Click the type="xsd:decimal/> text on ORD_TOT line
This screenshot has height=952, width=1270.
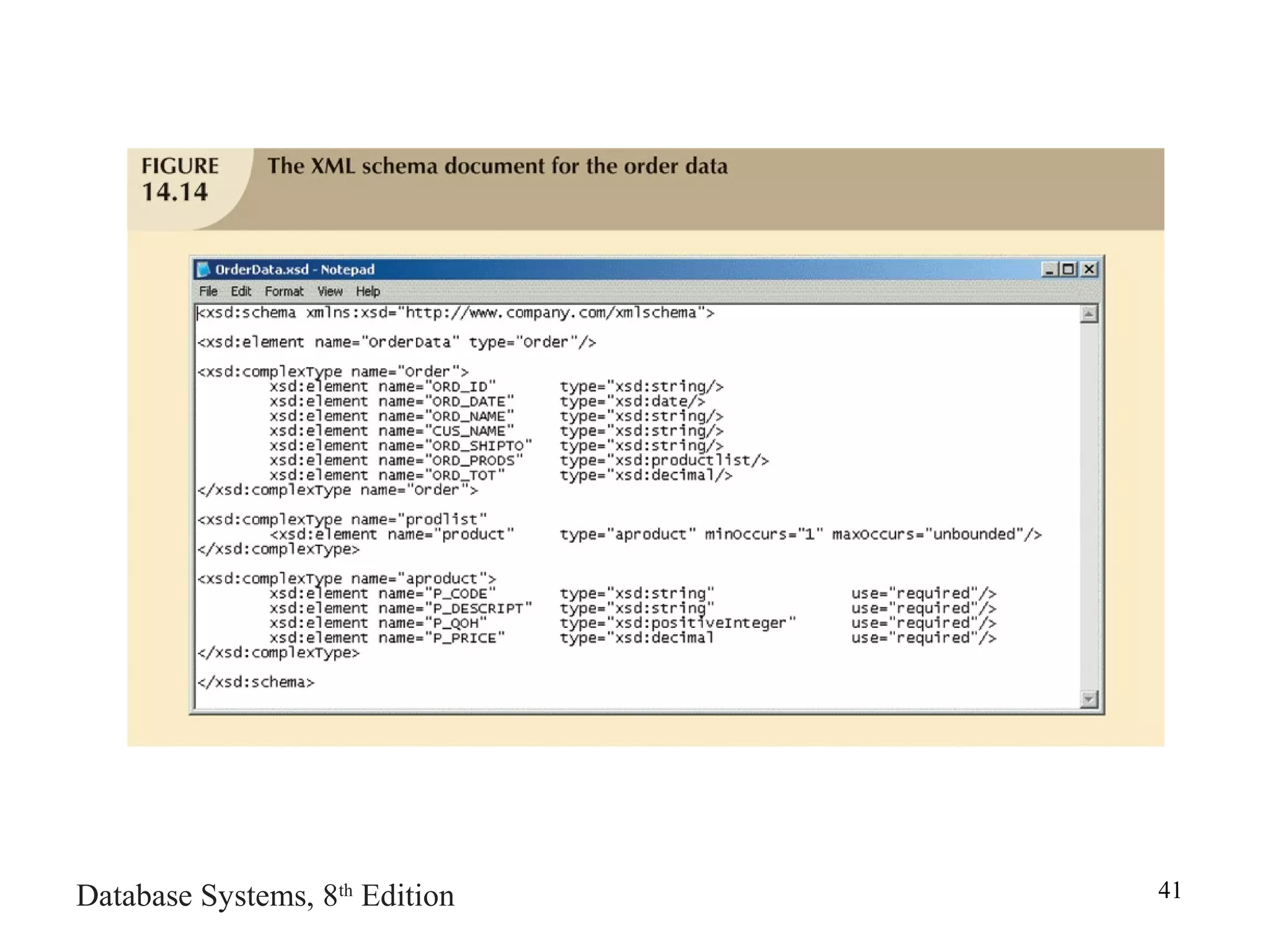click(x=646, y=475)
